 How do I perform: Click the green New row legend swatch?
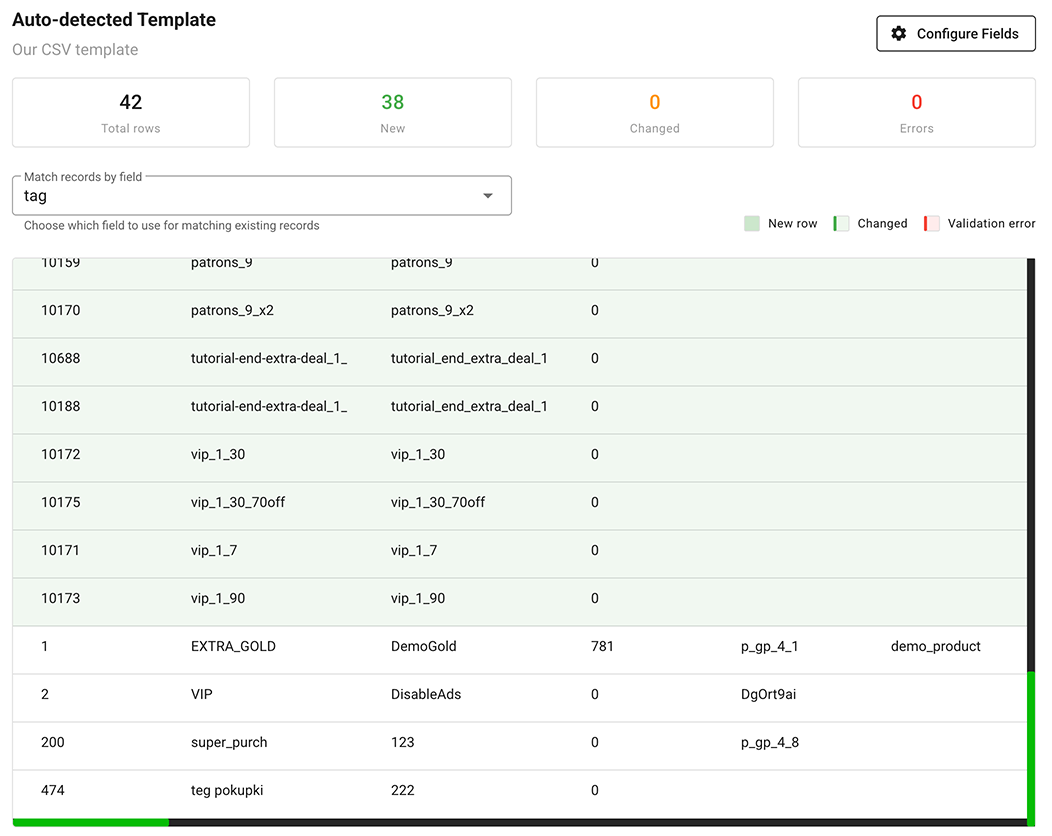coord(752,224)
